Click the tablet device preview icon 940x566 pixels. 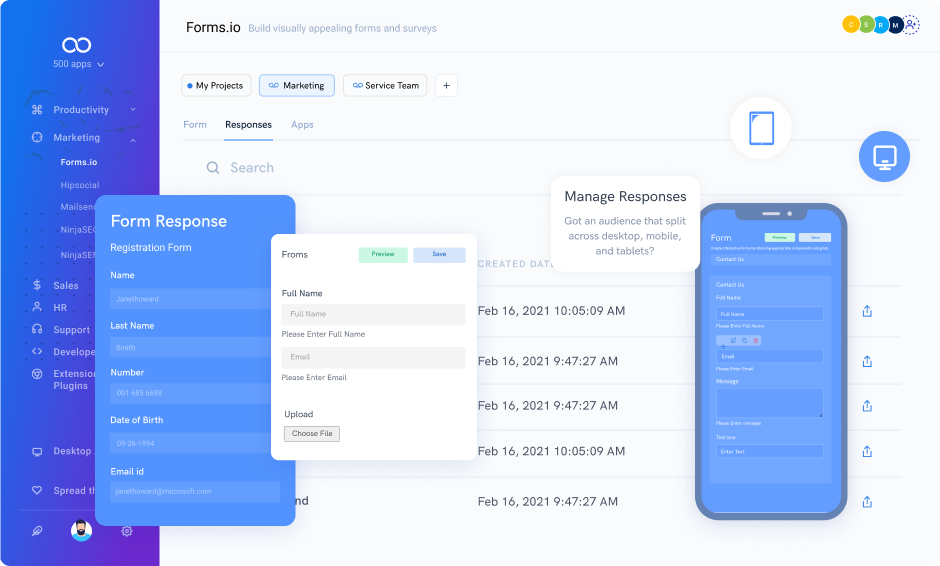(x=761, y=128)
